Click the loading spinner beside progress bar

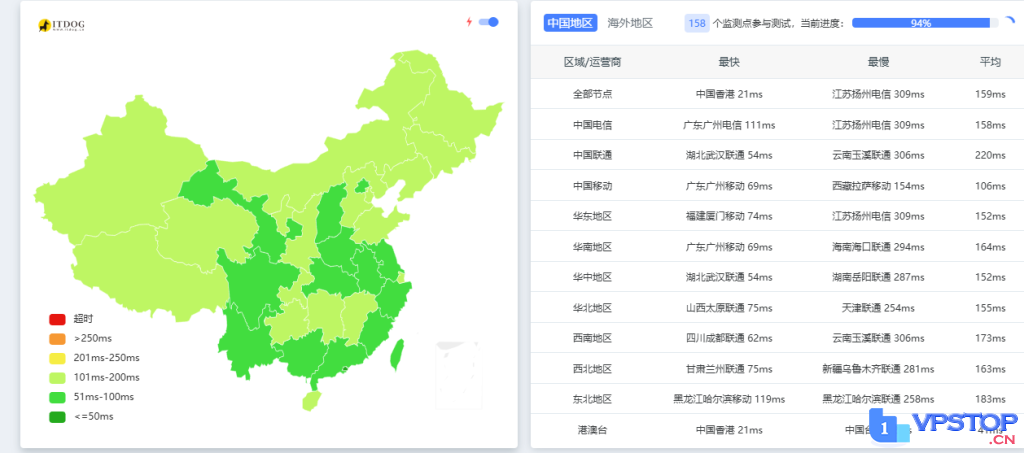click(x=1008, y=22)
